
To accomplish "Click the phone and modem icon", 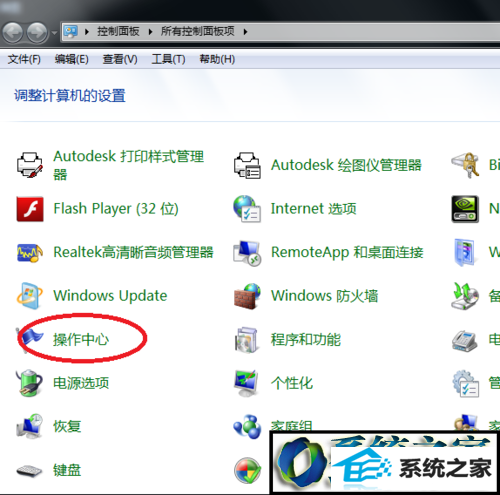I will 465,341.
